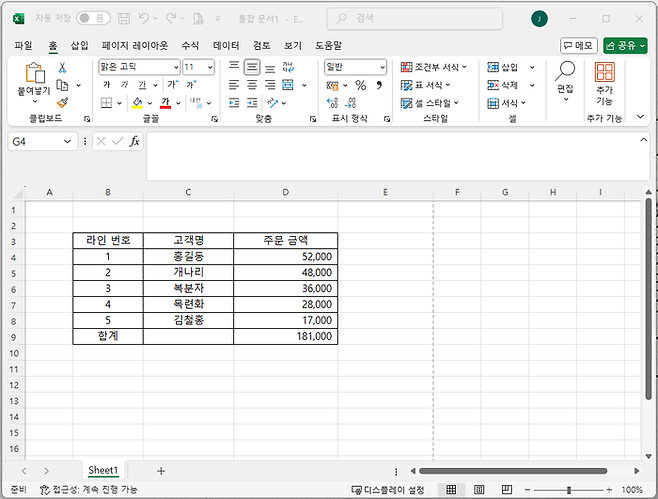Image resolution: width=658 pixels, height=499 pixels.
Task: Switch to Page Layout view in status bar
Action: tap(477, 490)
